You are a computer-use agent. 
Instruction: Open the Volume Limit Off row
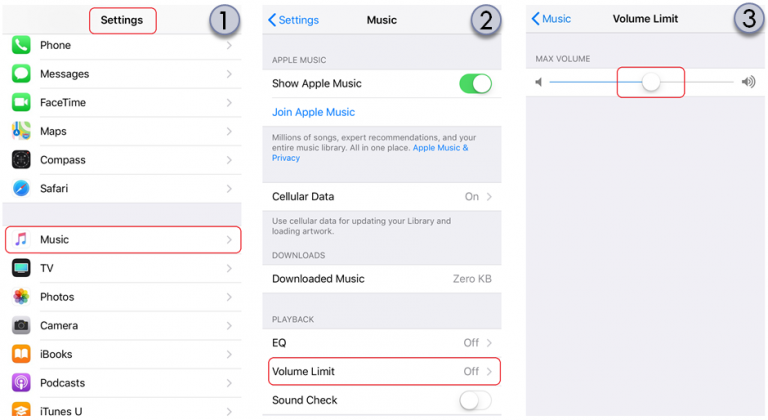point(384,371)
